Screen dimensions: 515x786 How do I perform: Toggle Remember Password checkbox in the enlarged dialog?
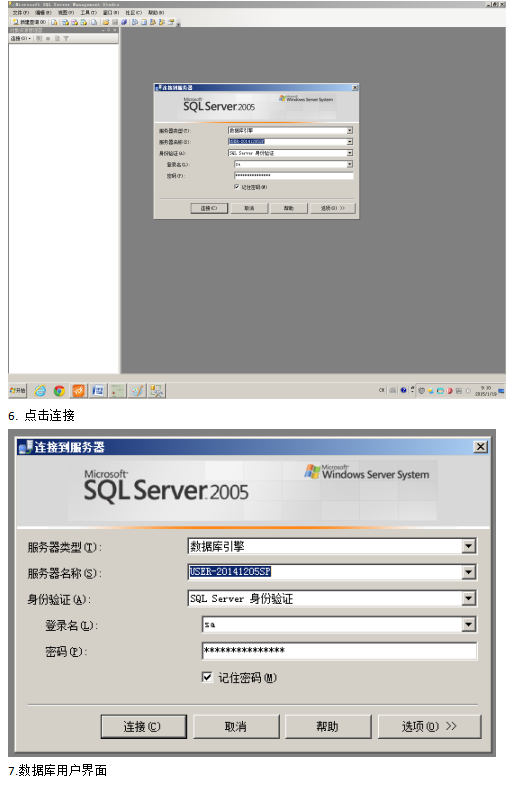pos(207,677)
